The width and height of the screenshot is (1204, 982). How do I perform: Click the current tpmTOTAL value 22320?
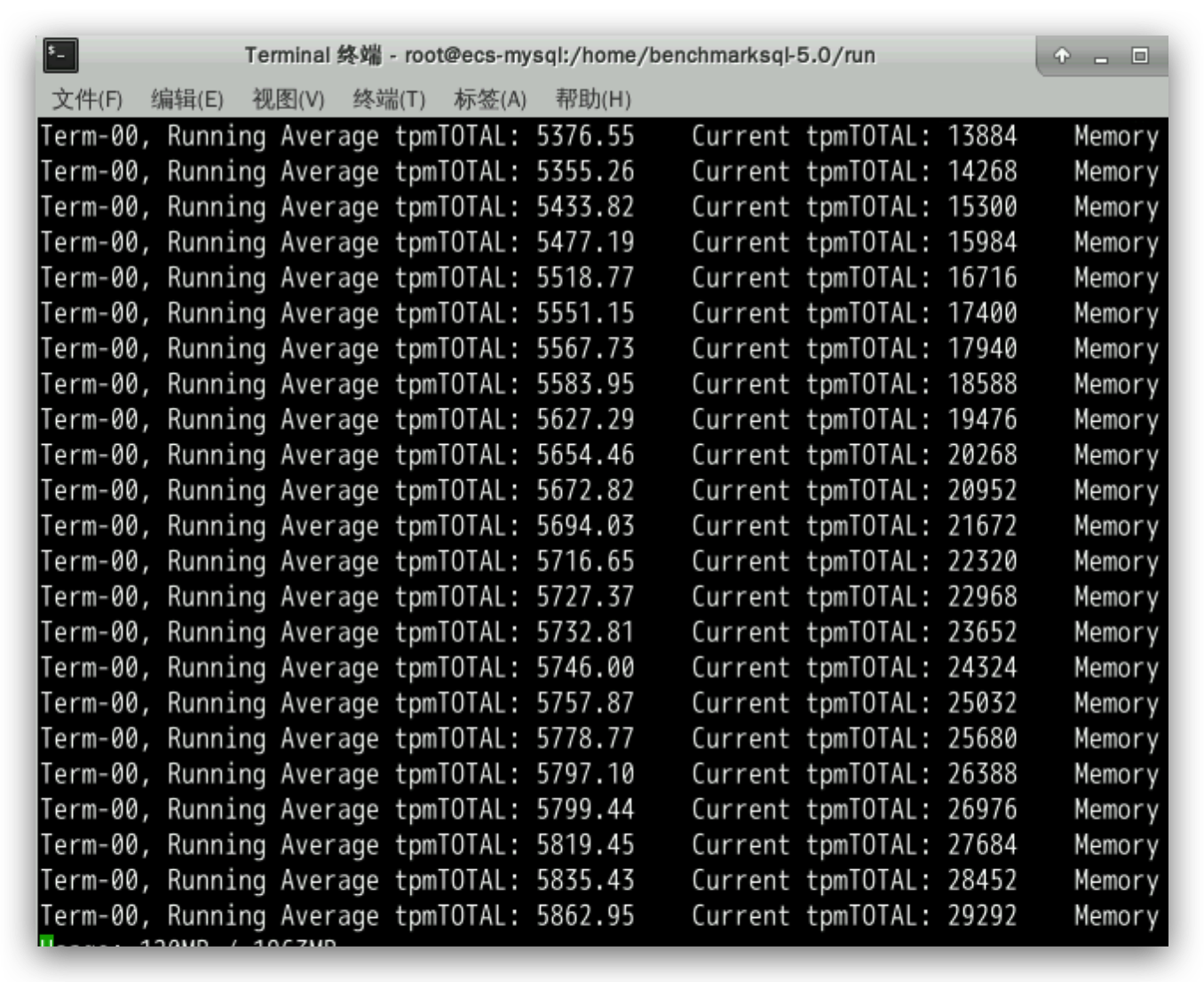pos(982,562)
